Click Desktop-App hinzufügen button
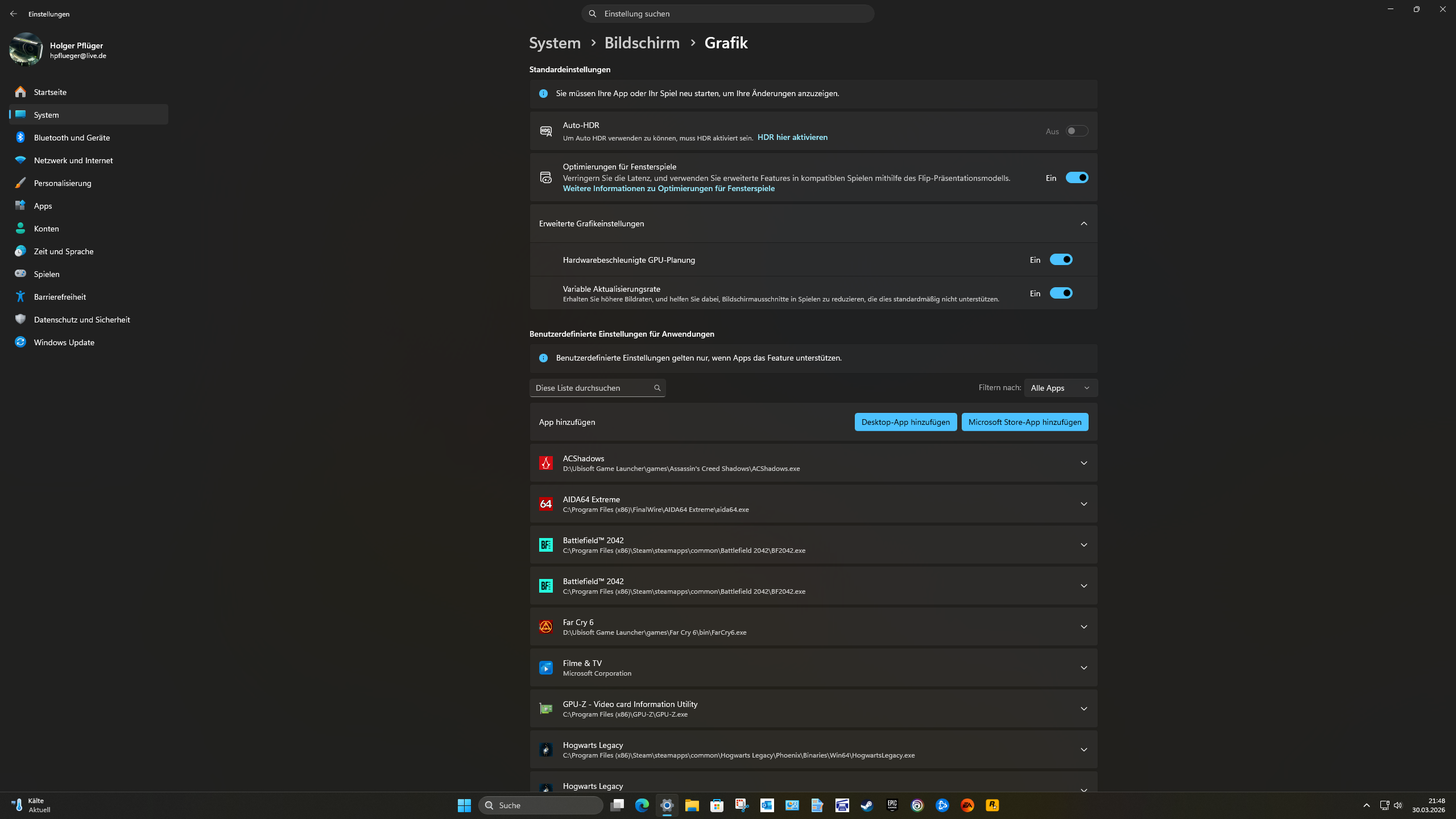The height and width of the screenshot is (819, 1456). (x=905, y=421)
